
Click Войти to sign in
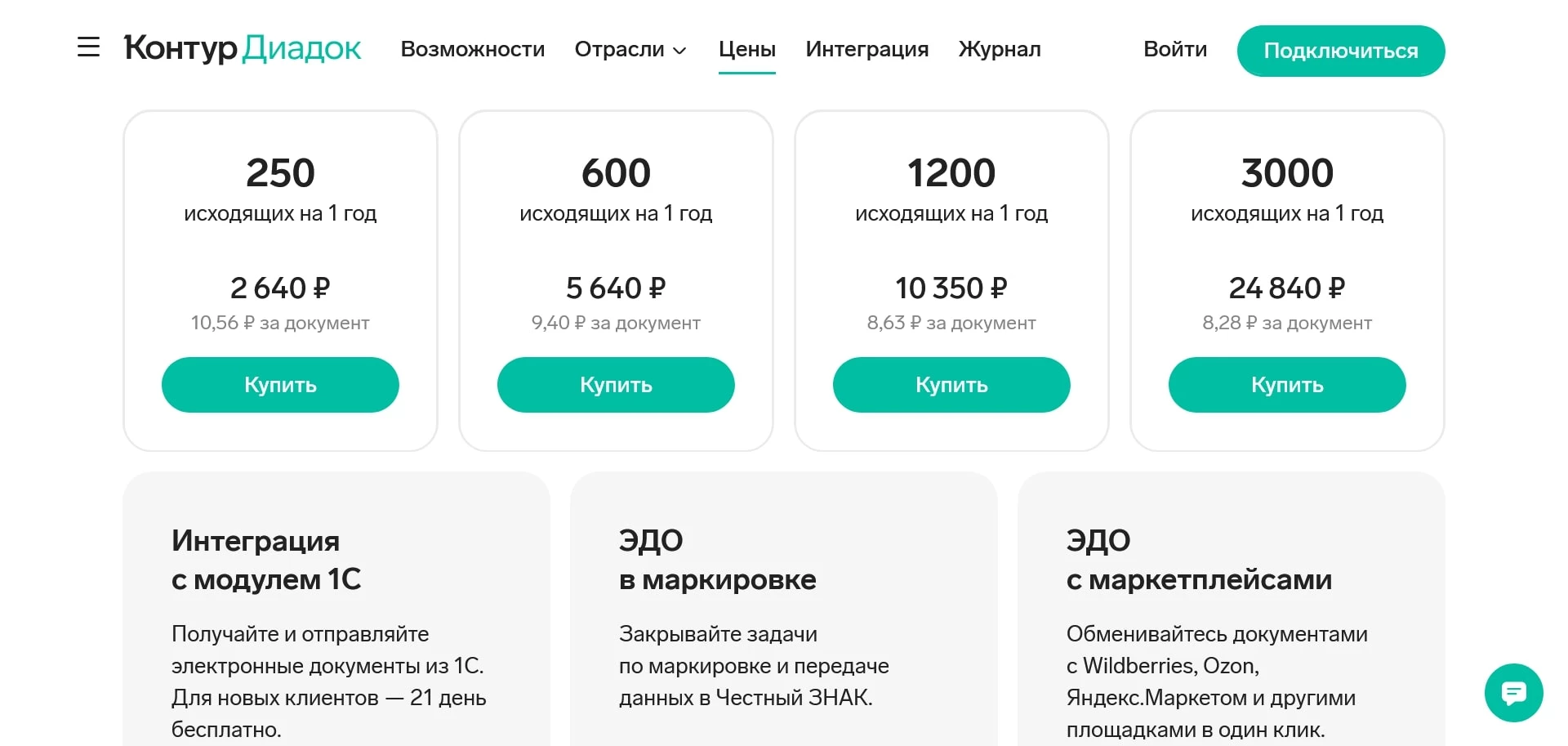coord(1175,50)
